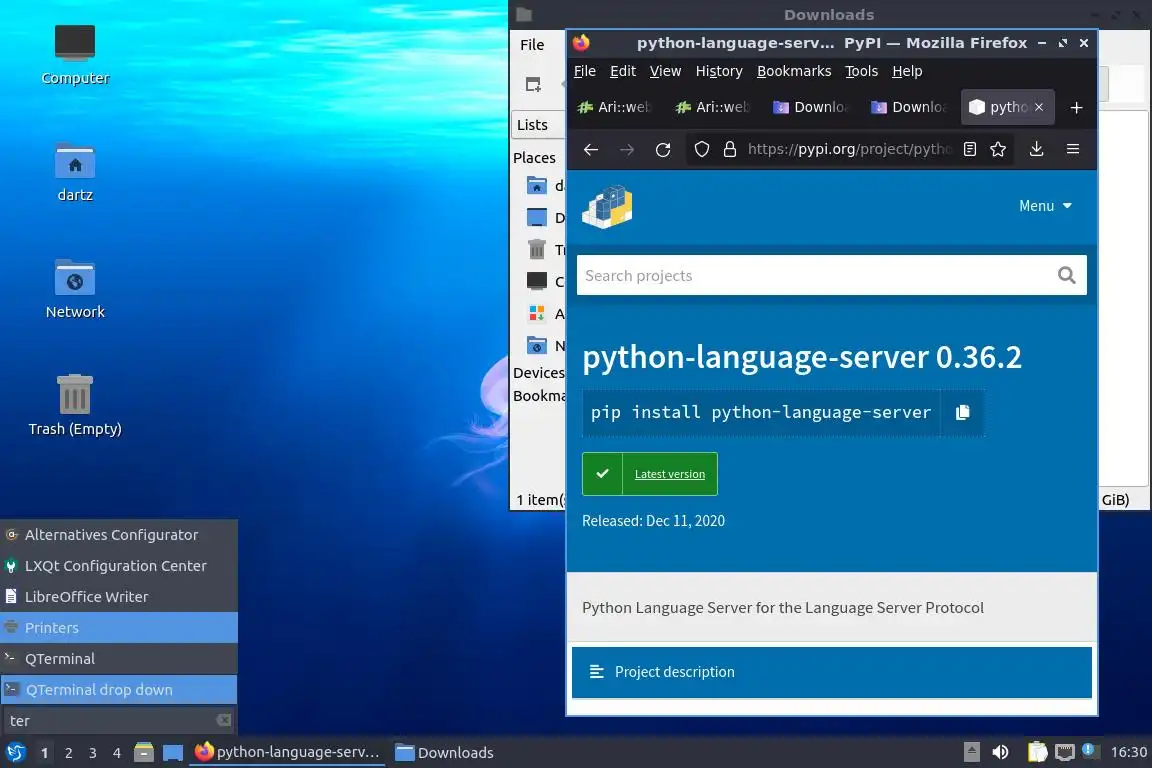Select Printers in the menu results
Image resolution: width=1152 pixels, height=768 pixels.
point(119,628)
